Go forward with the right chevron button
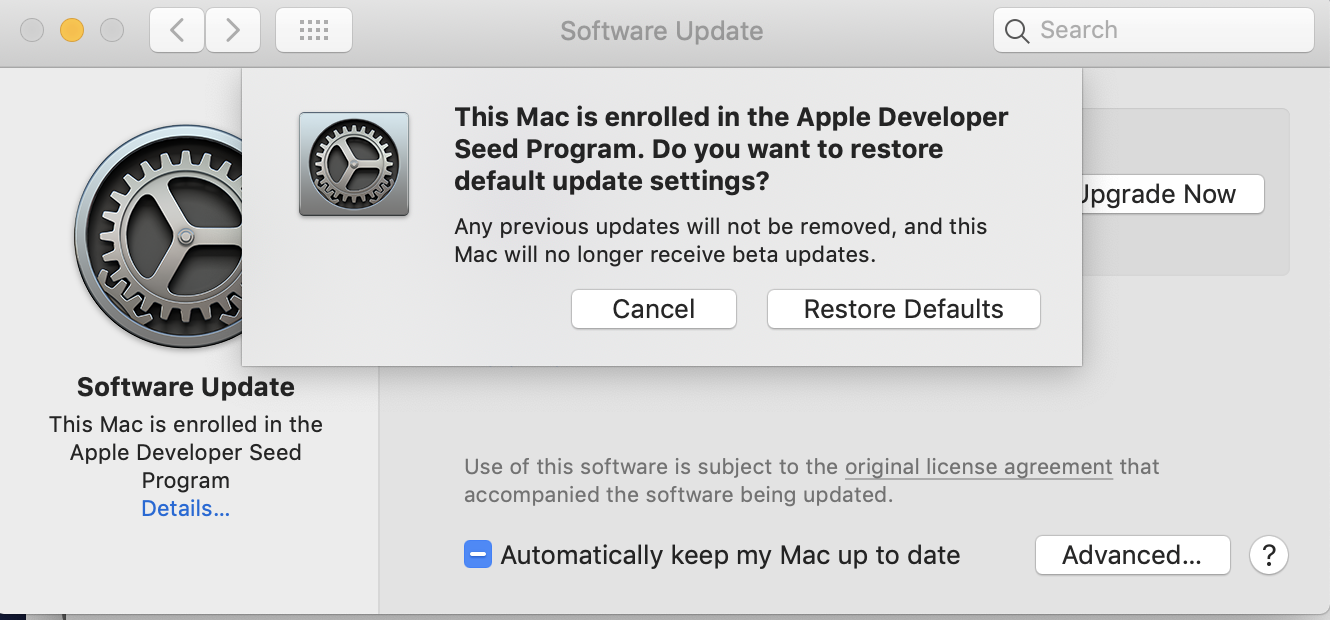 tap(233, 30)
